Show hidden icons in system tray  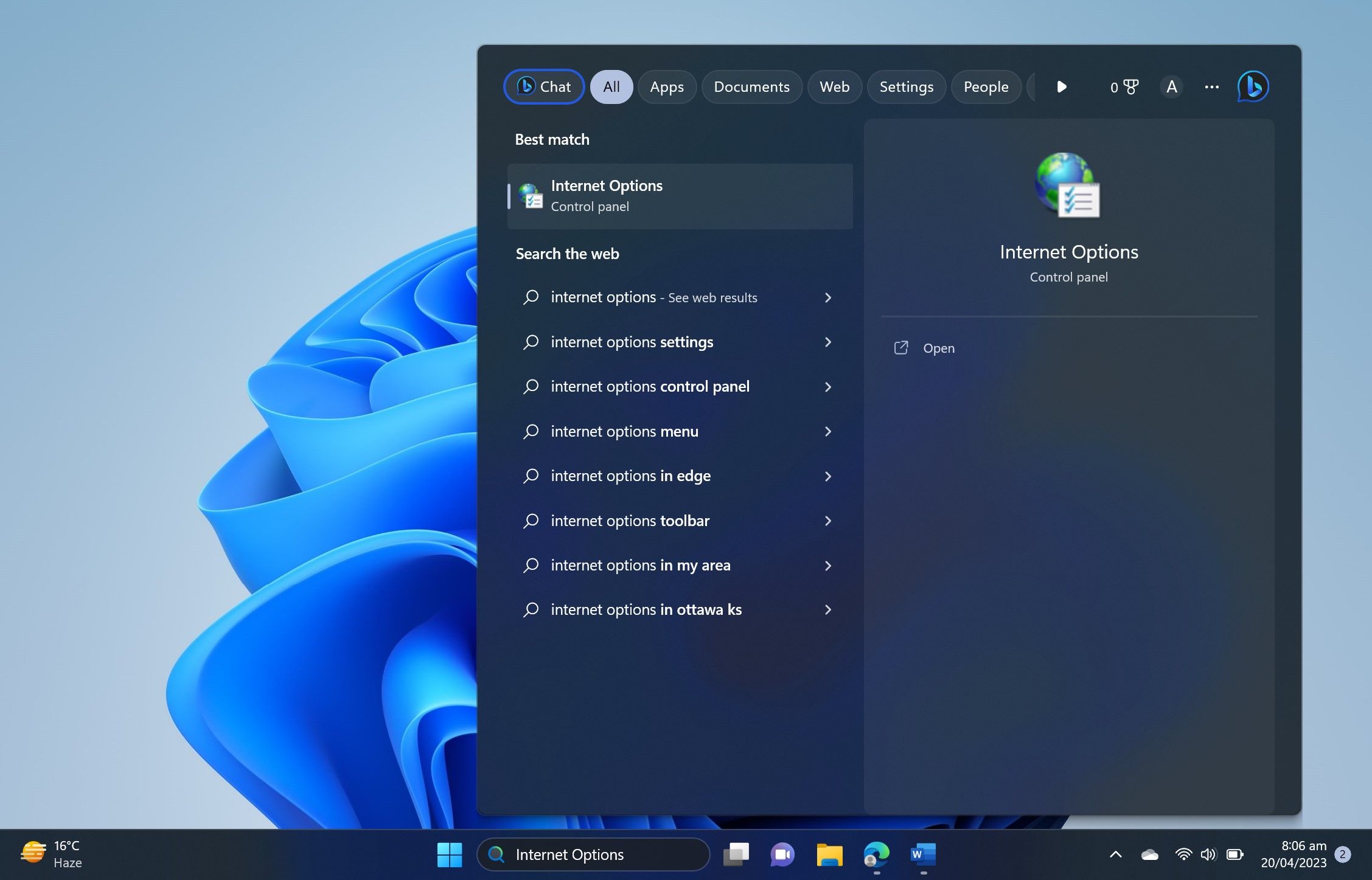click(1115, 854)
